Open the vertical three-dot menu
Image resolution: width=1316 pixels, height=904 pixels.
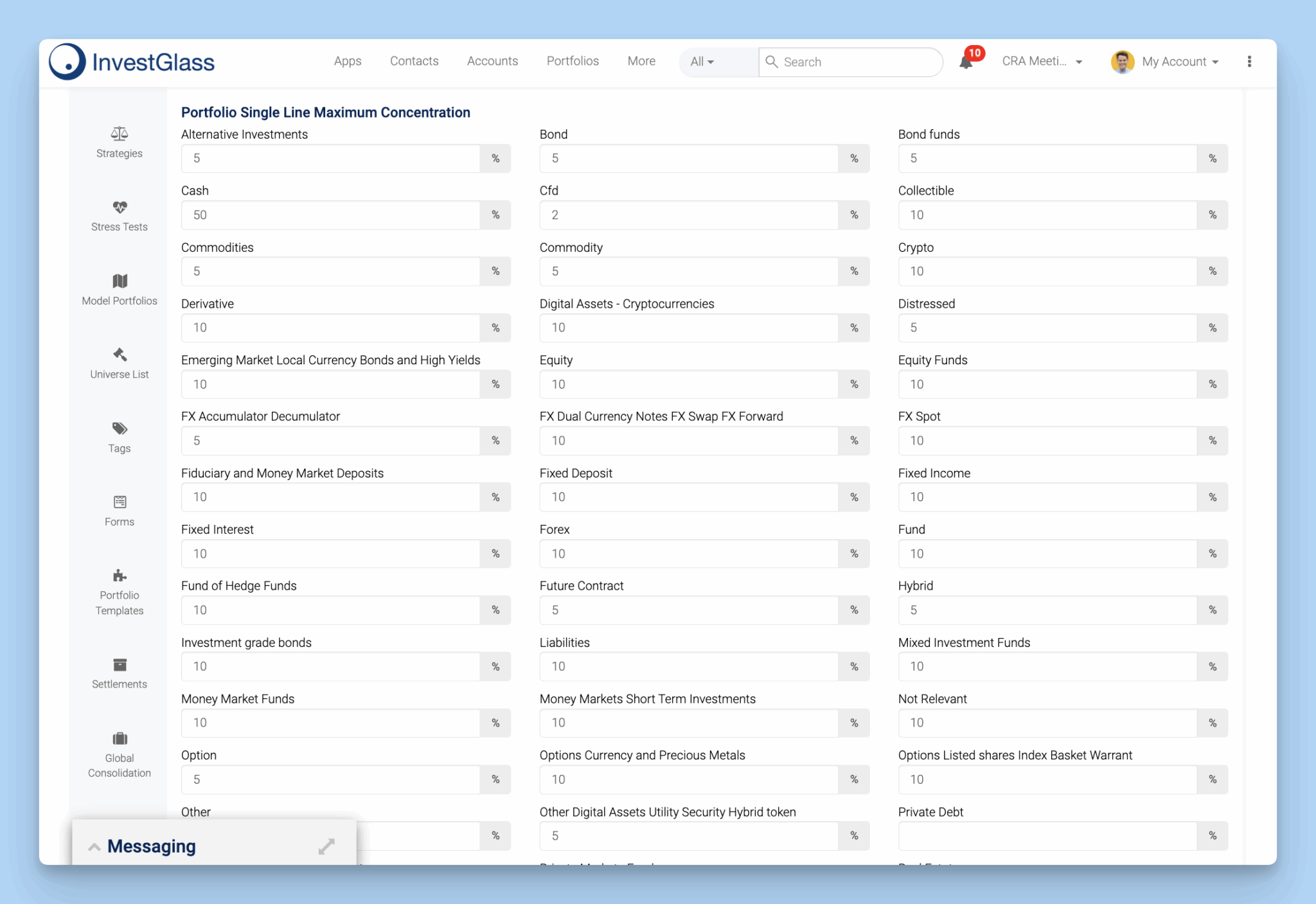tap(1249, 62)
